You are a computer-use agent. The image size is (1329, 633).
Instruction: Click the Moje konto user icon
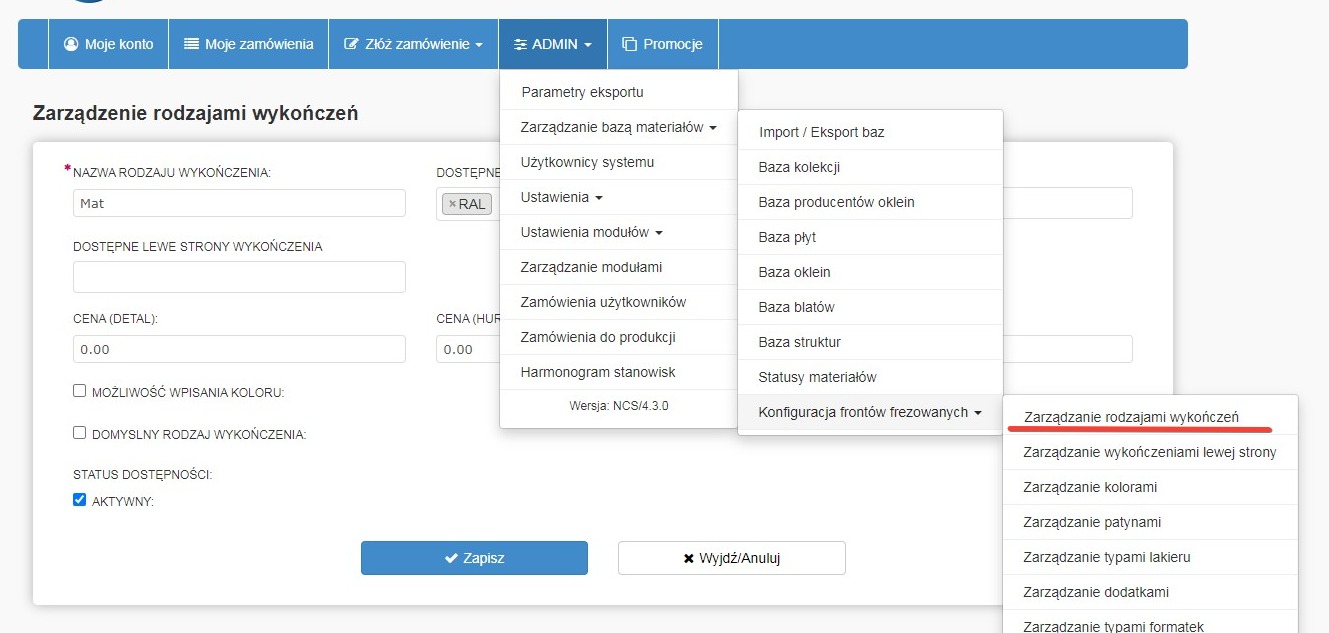pyautogui.click(x=71, y=44)
